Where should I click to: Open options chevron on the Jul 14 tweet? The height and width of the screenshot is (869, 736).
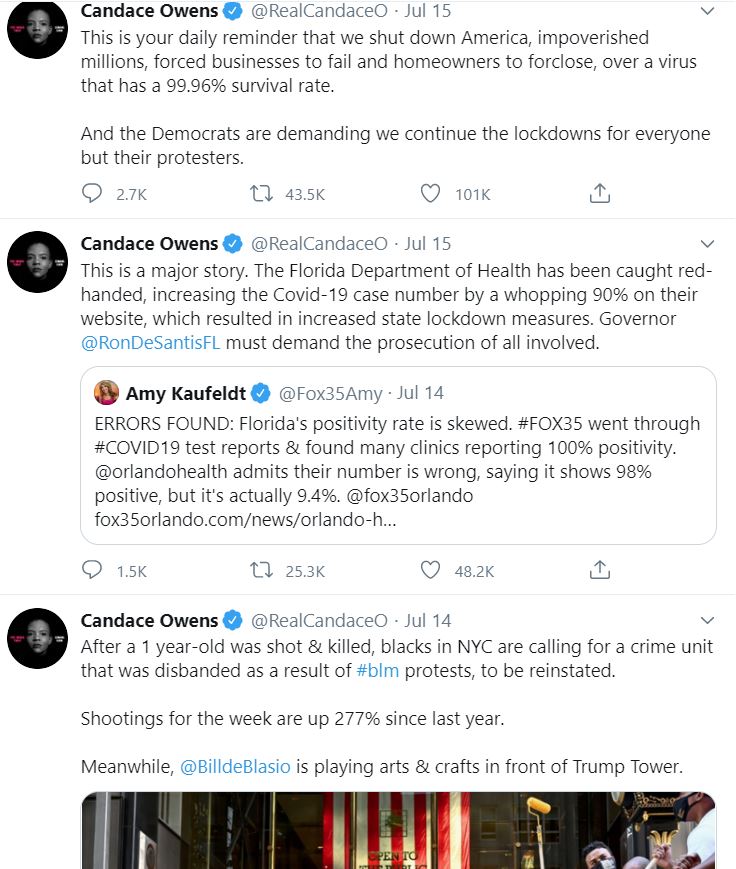click(x=707, y=620)
